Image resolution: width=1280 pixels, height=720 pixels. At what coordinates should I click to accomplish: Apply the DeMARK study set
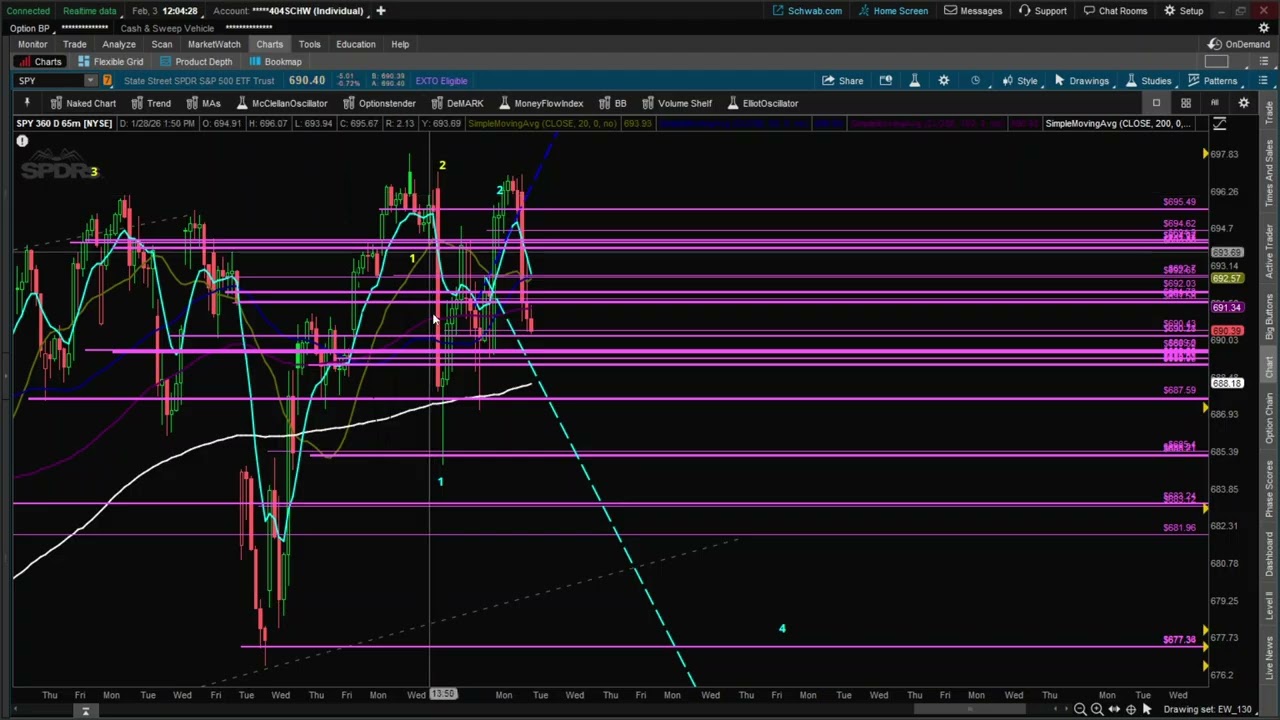[x=457, y=103]
